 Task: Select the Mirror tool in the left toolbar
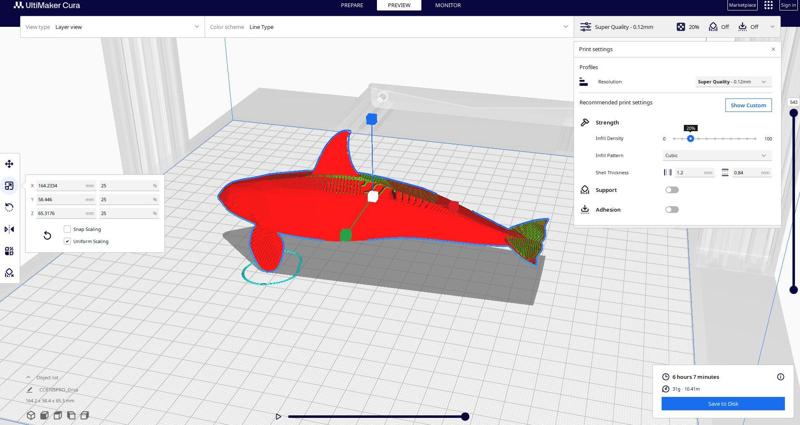9,229
